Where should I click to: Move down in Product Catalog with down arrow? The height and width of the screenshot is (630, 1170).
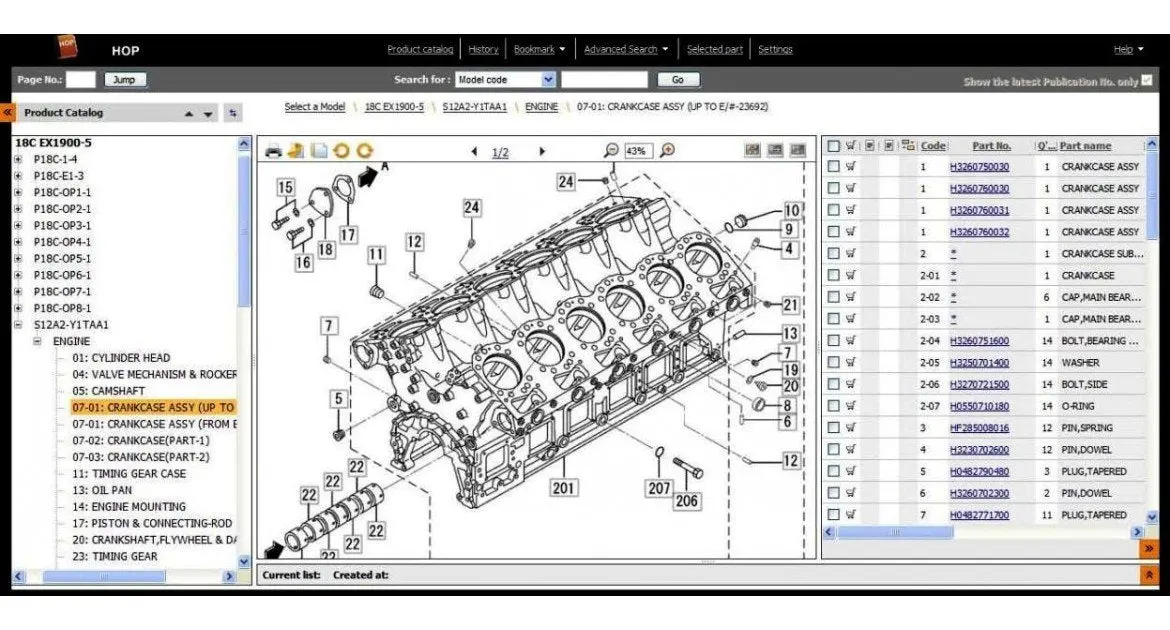[x=208, y=114]
